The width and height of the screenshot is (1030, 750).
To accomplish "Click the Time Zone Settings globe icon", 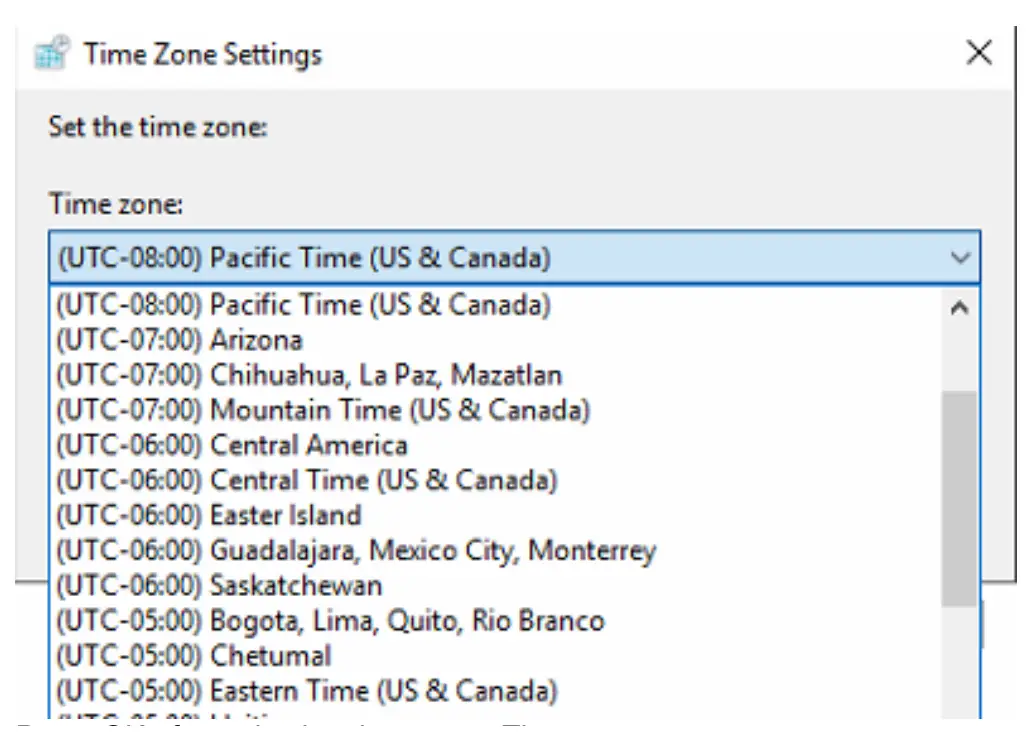I will [48, 53].
